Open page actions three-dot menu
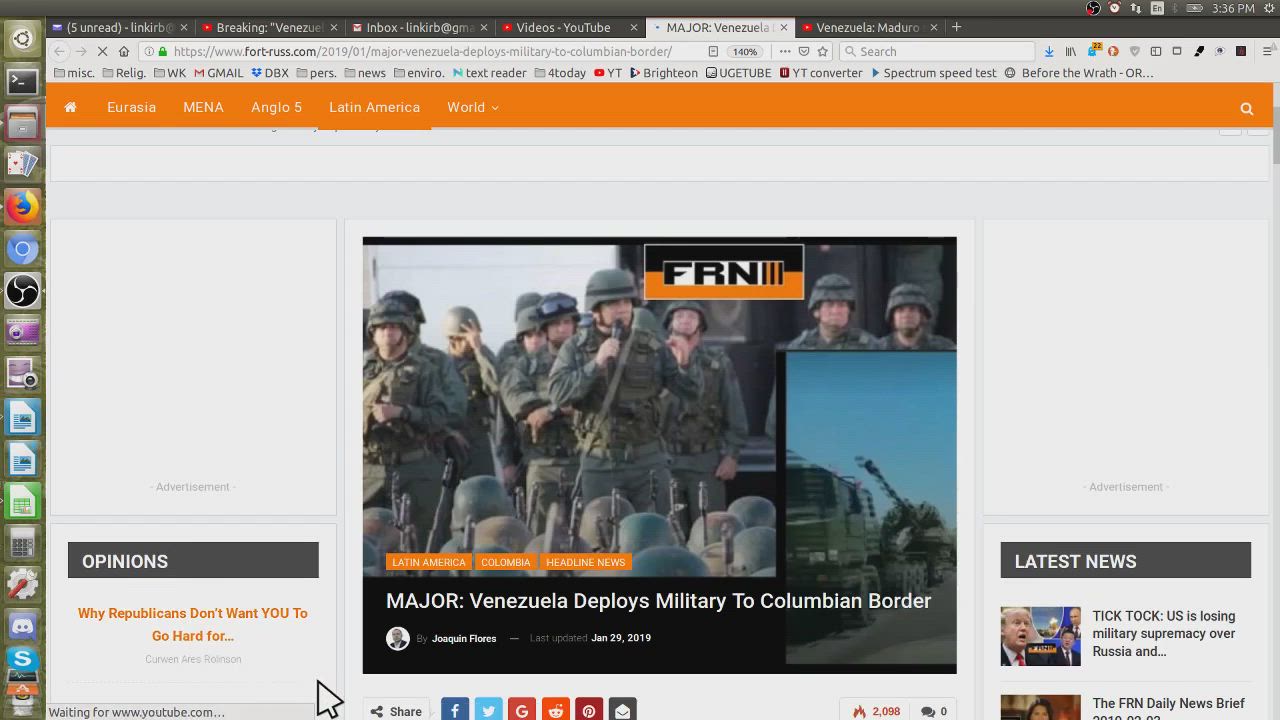This screenshot has height=720, width=1280. (x=784, y=51)
